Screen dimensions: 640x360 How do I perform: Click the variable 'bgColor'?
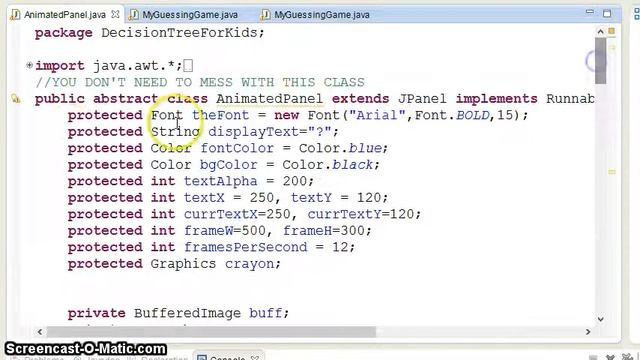click(x=228, y=165)
